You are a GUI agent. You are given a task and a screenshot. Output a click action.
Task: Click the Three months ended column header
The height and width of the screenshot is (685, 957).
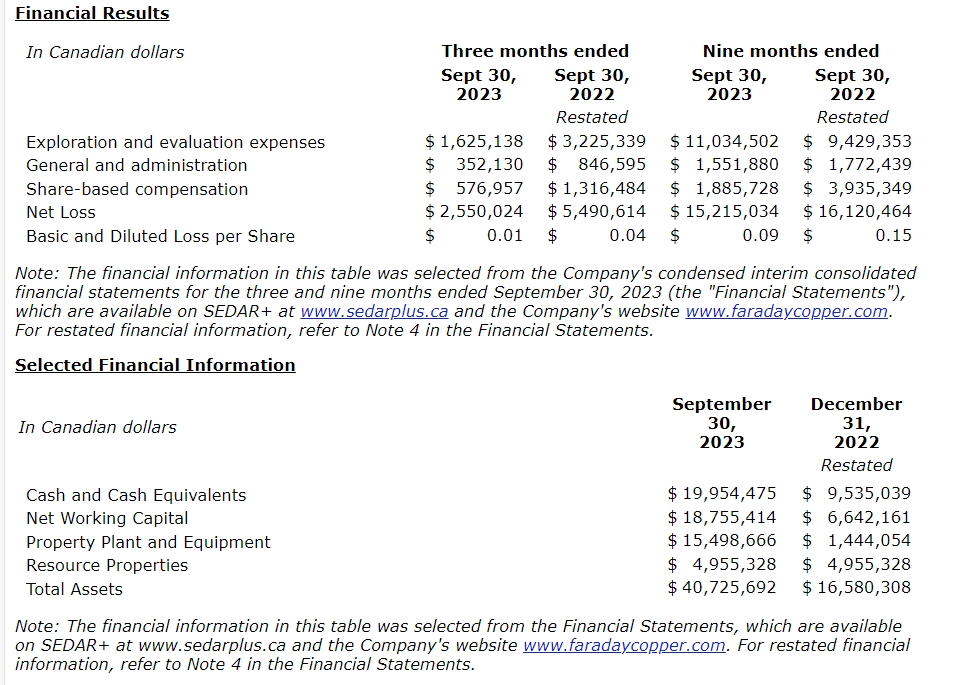tap(535, 51)
